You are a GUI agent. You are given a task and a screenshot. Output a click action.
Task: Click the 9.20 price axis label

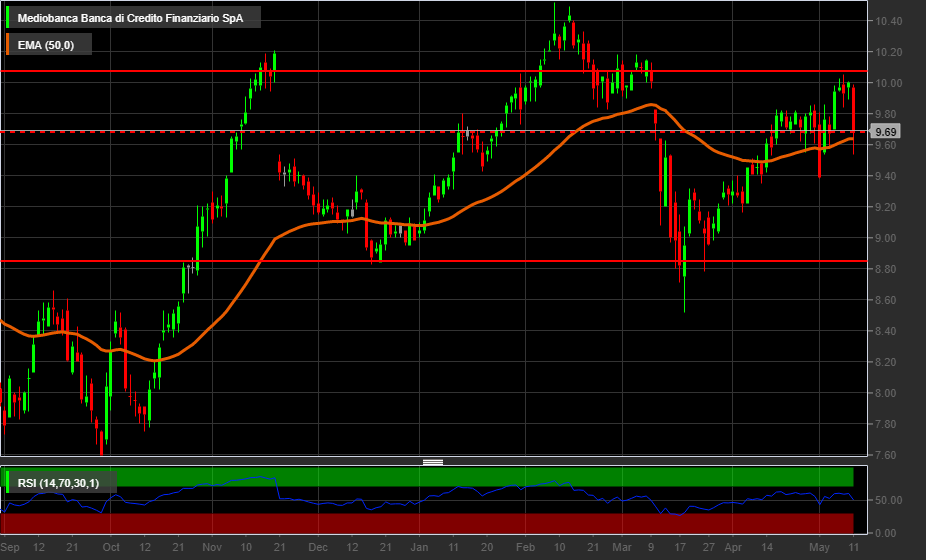(x=888, y=207)
